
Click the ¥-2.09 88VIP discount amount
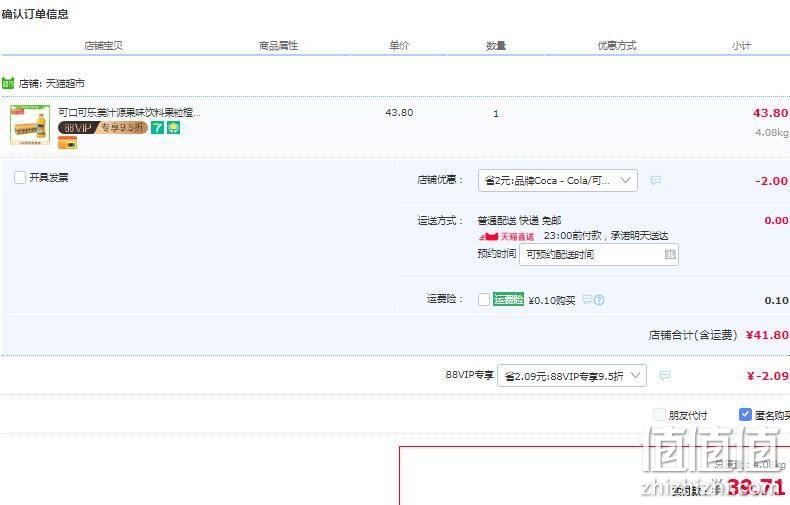768,376
